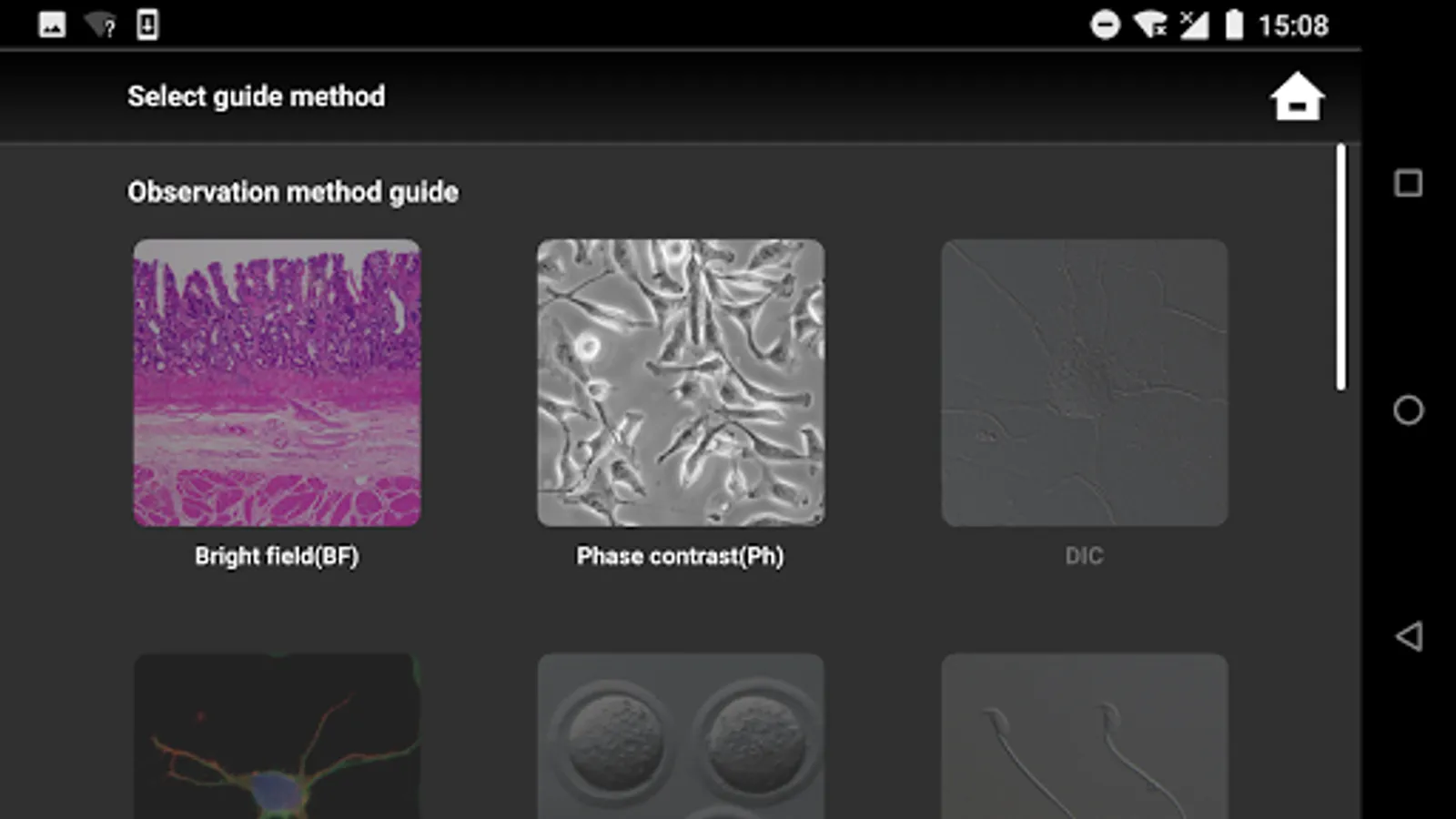Tap the do-not-disturb status icon
Image resolution: width=1456 pixels, height=819 pixels.
tap(1105, 25)
